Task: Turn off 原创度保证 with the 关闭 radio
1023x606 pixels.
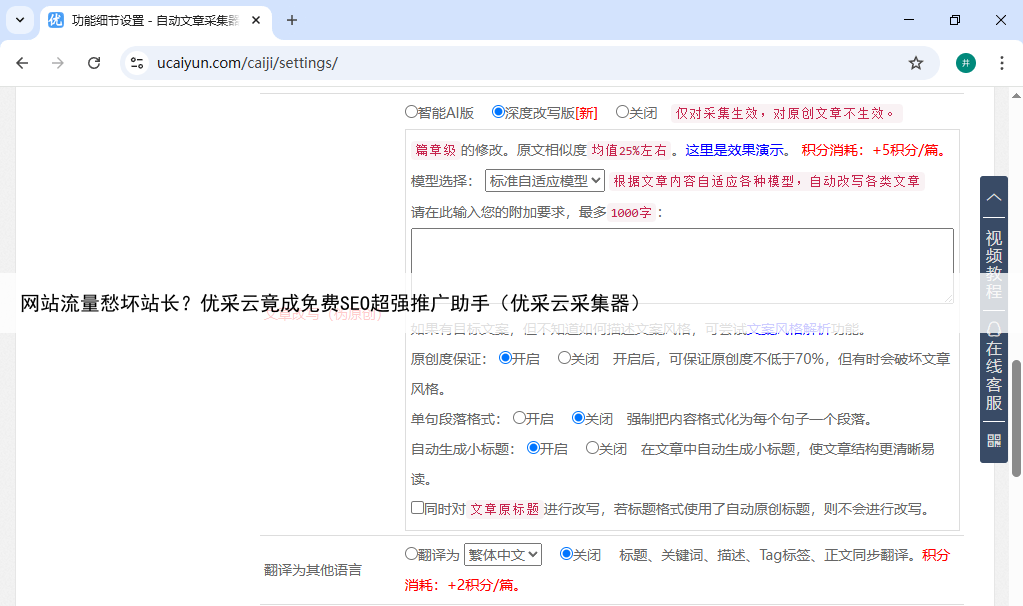Action: (565, 358)
